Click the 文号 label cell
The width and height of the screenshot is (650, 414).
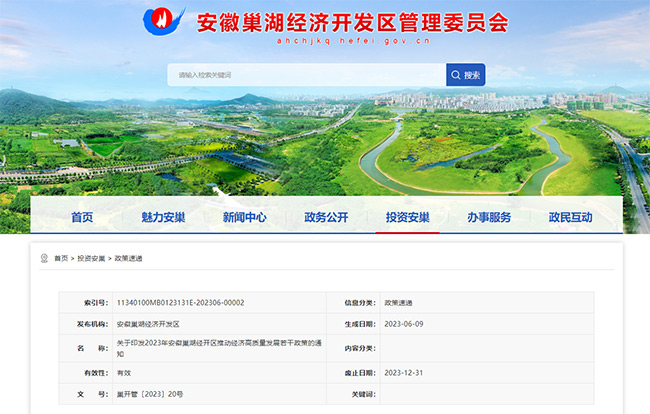[86, 394]
